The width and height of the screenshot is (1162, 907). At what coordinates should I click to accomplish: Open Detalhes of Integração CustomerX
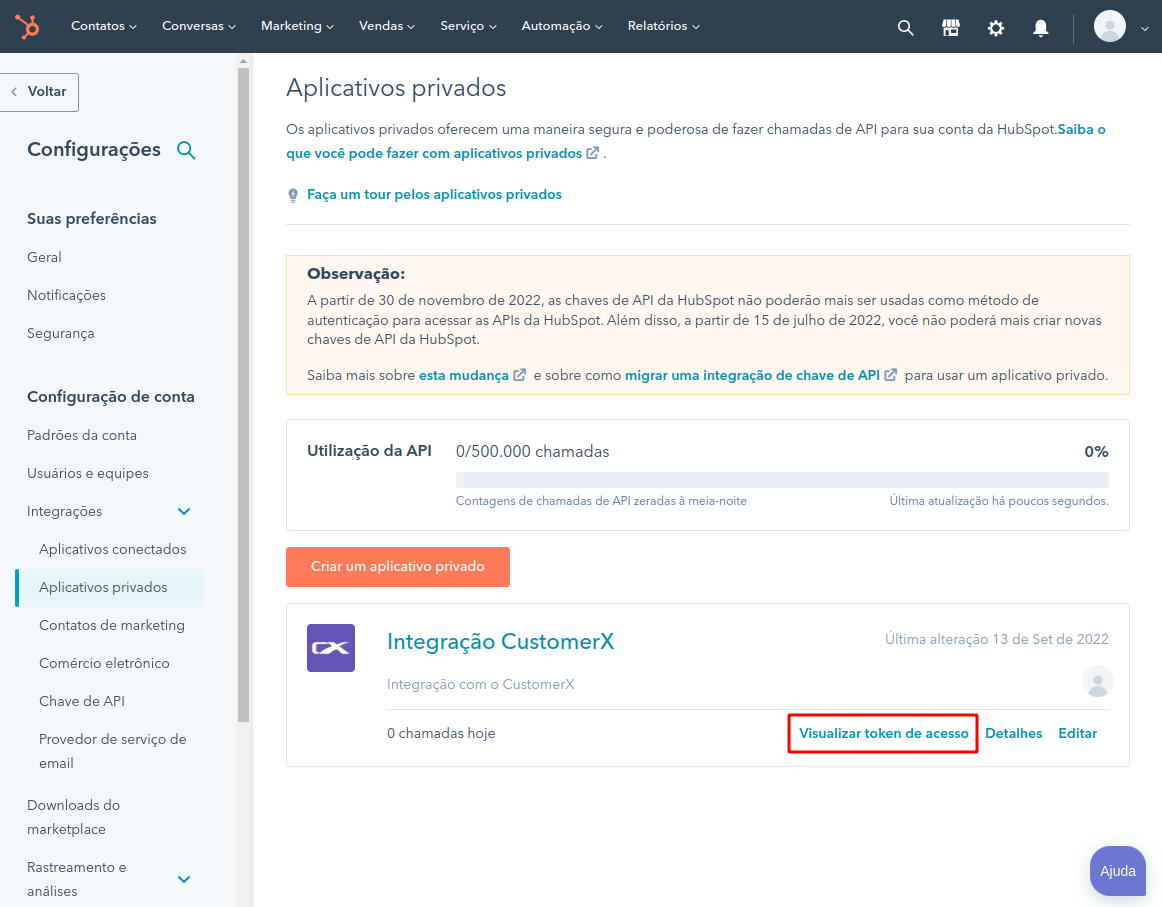pyautogui.click(x=1014, y=734)
